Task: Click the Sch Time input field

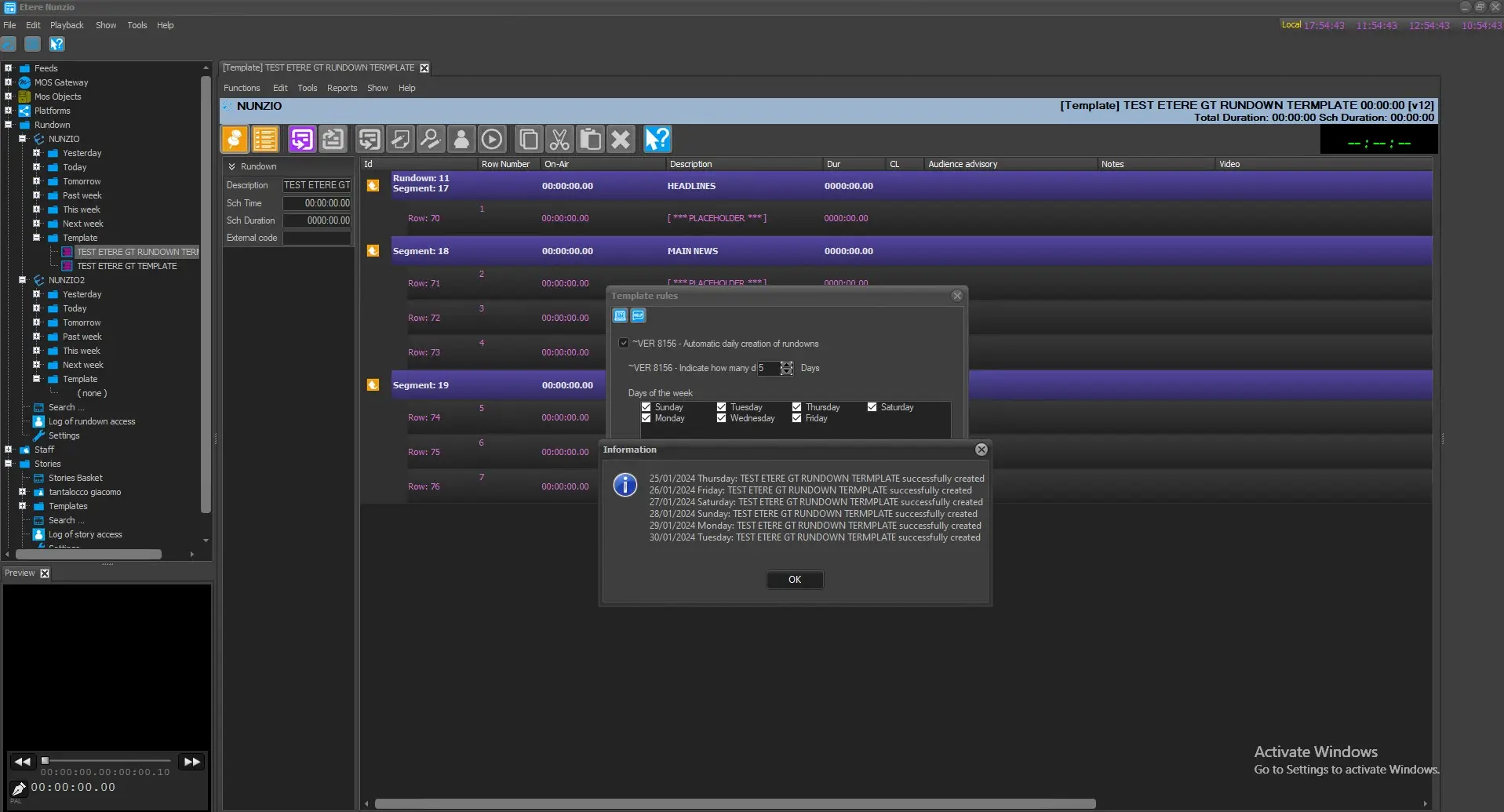Action: 317,203
